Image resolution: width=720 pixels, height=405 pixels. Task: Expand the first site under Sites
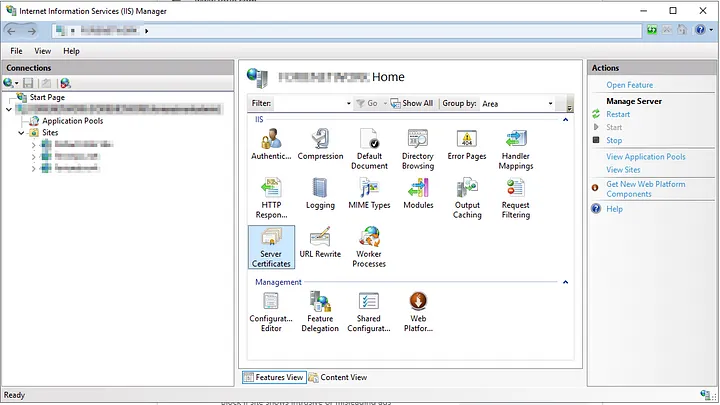[x=34, y=145]
